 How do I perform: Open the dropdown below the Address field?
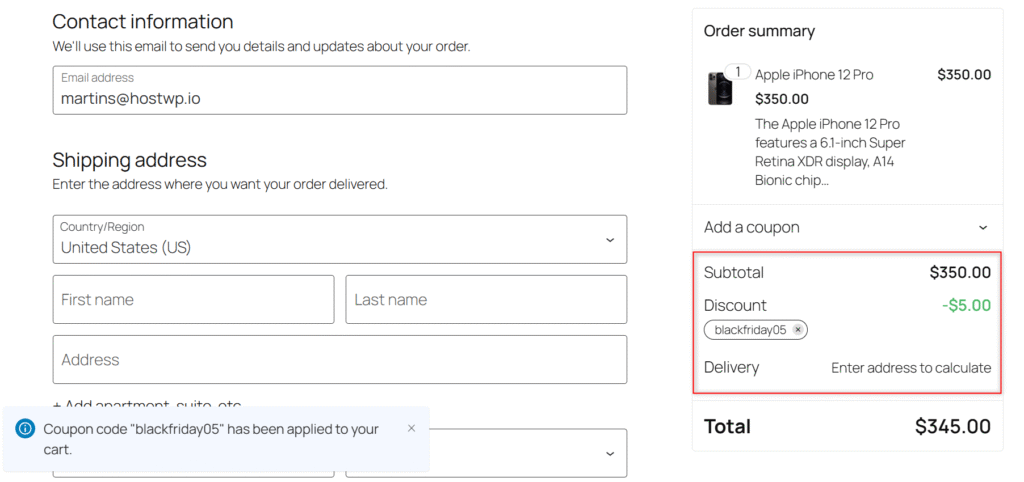[610, 453]
